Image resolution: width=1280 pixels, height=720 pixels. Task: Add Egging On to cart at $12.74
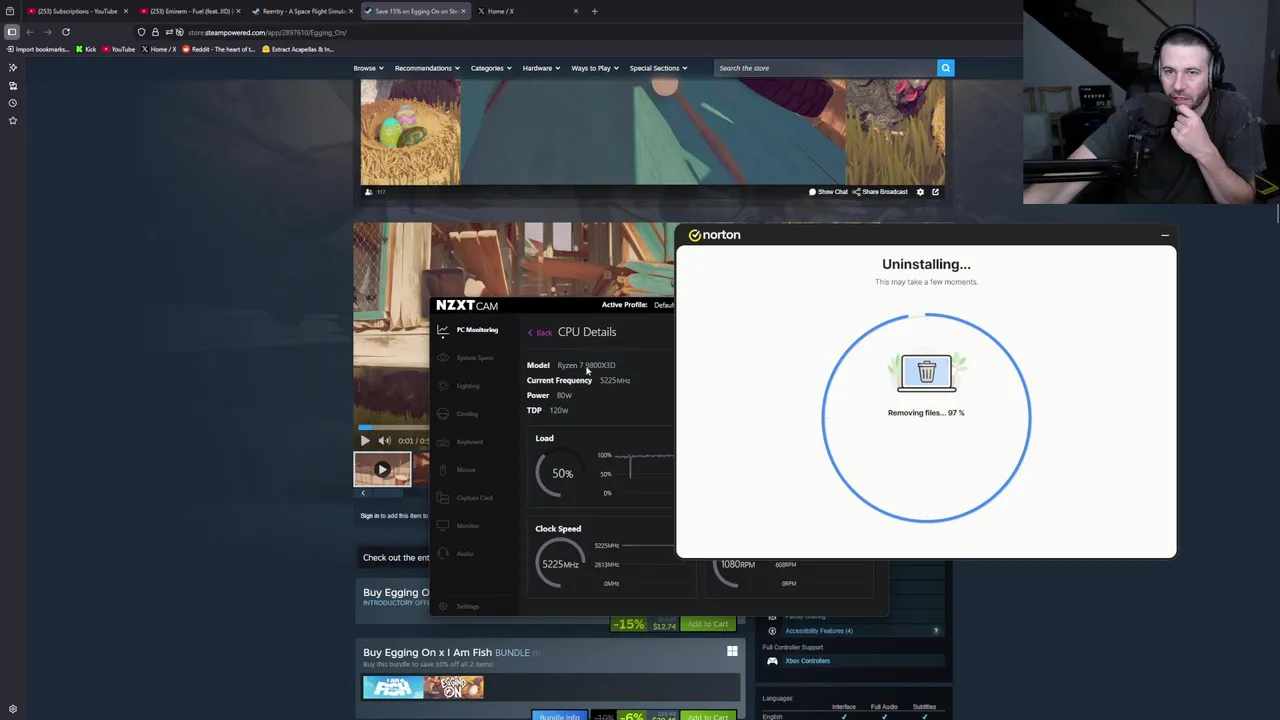click(708, 624)
